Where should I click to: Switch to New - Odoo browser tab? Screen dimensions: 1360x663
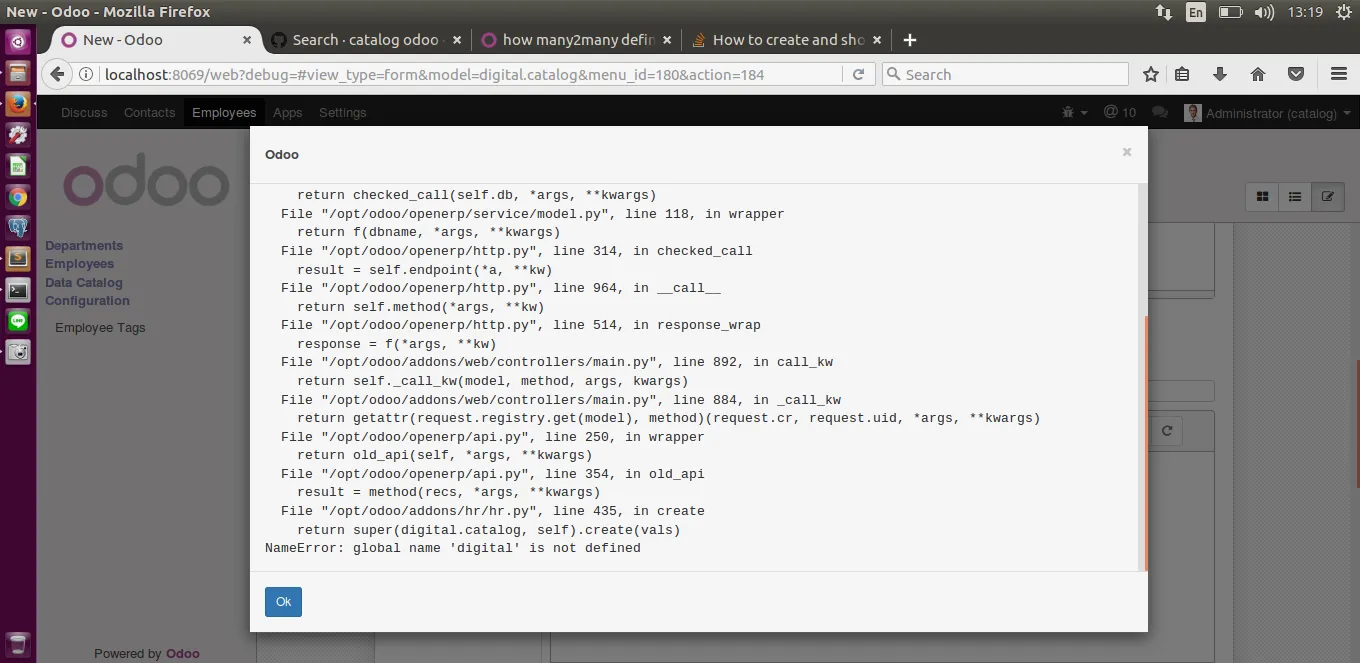150,40
